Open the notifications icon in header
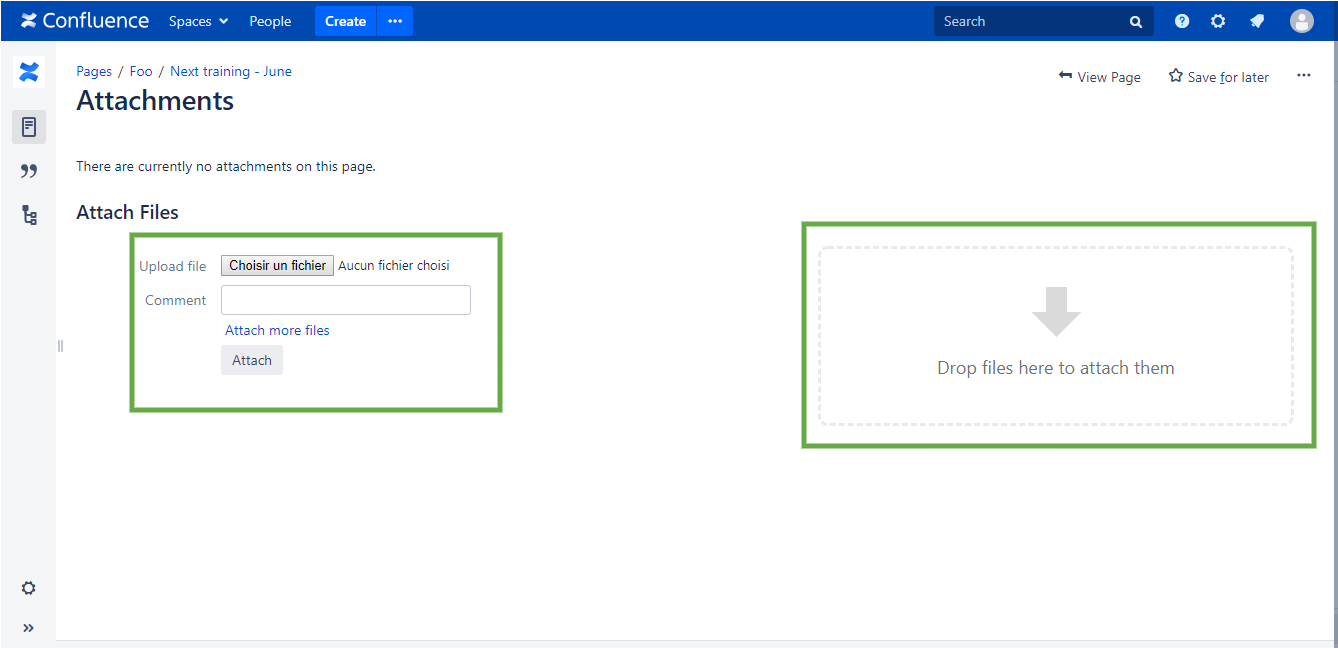The height and width of the screenshot is (648, 1338). point(1256,20)
